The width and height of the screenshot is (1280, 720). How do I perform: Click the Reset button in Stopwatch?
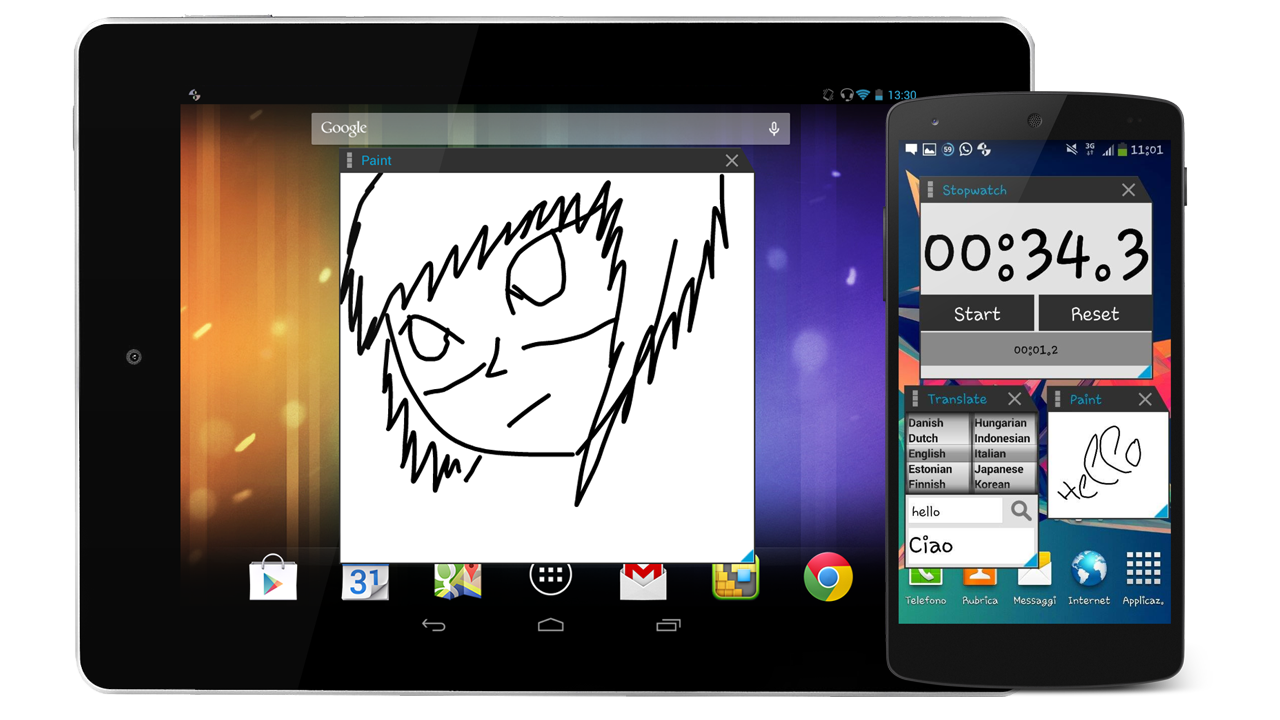(x=1095, y=314)
